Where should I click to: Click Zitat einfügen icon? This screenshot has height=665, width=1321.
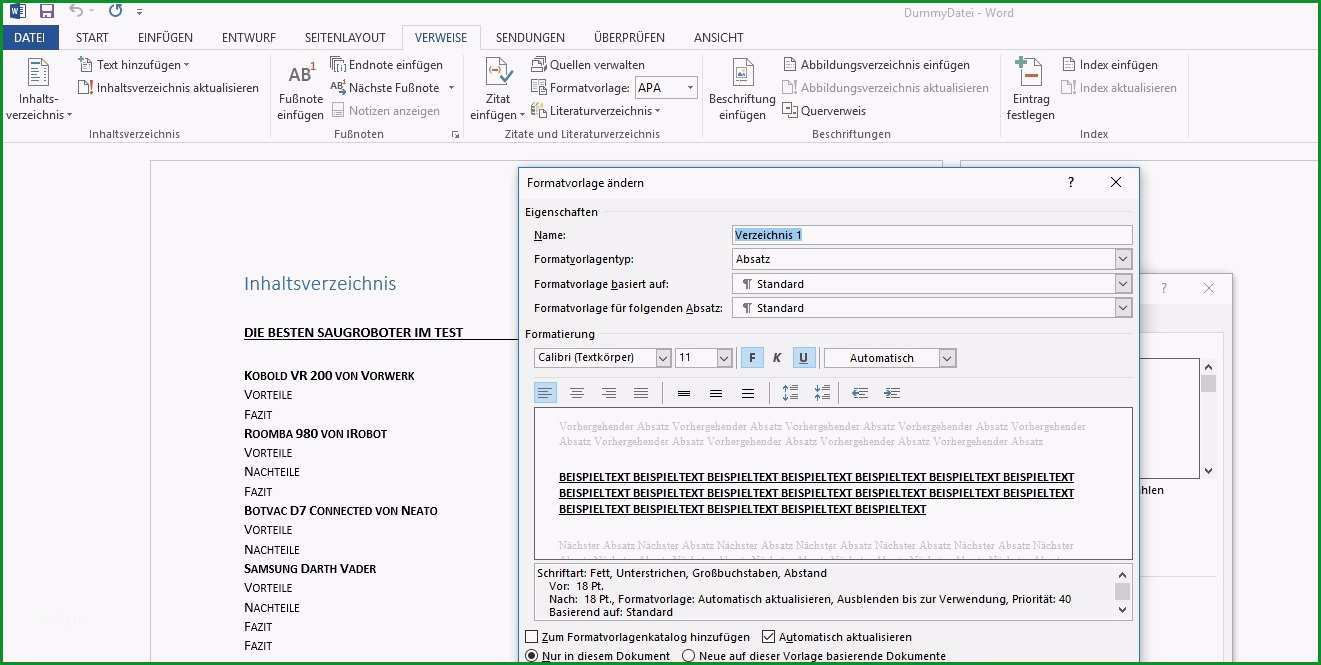click(498, 90)
